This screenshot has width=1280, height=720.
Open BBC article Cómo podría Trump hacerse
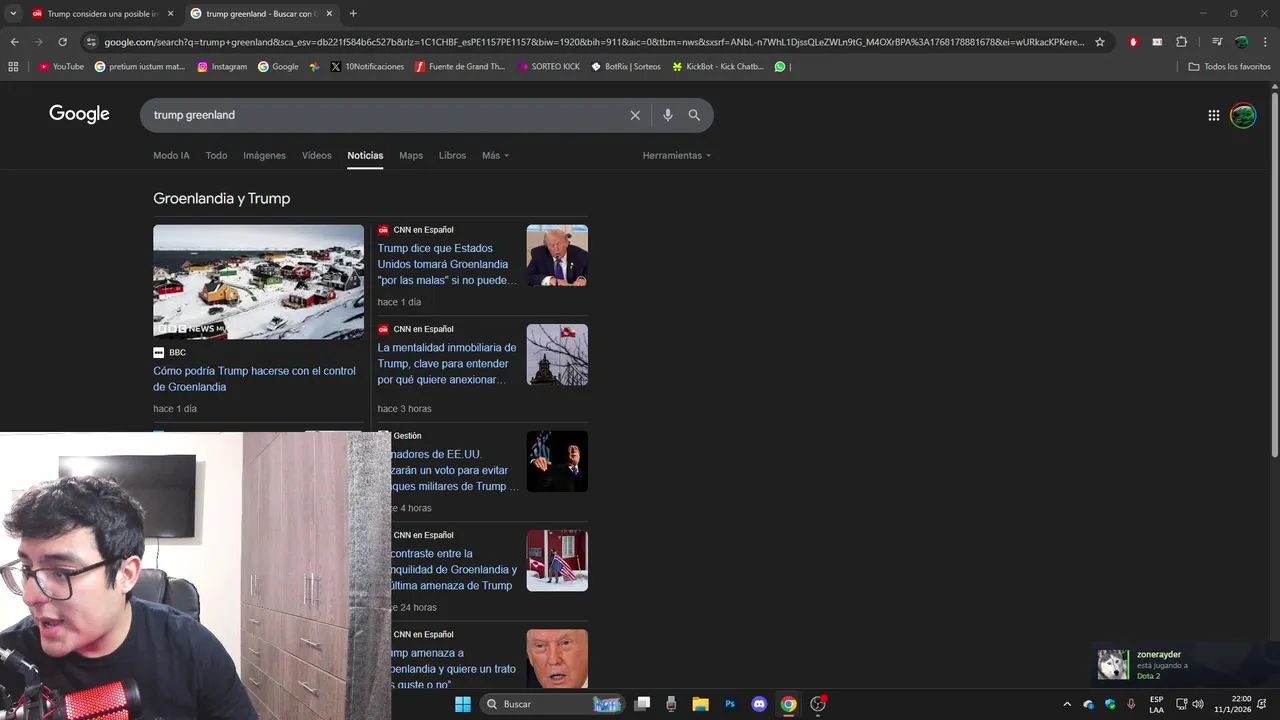[x=254, y=379]
